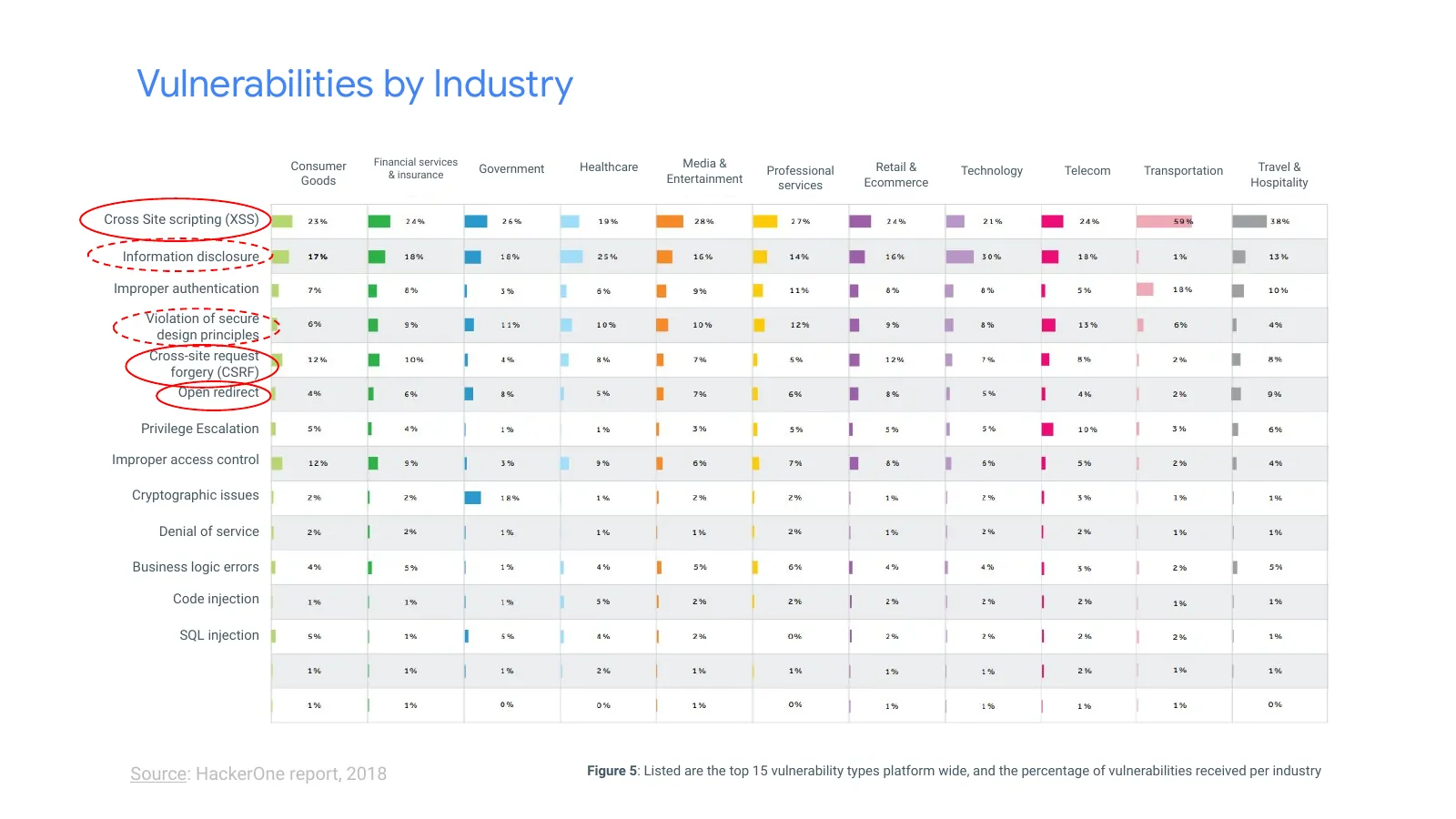Screen dimensions: 1456x819
Task: Select the Improper access control row label
Action: [186, 460]
